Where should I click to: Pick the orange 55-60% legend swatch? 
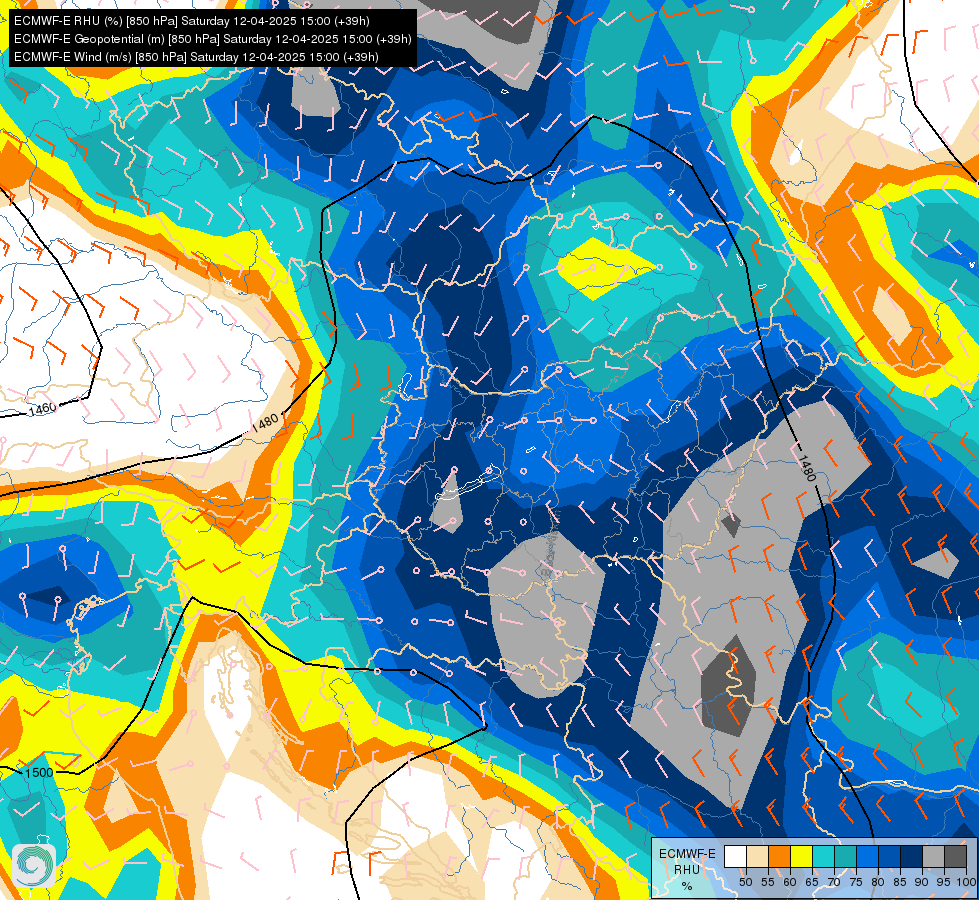tap(779, 856)
